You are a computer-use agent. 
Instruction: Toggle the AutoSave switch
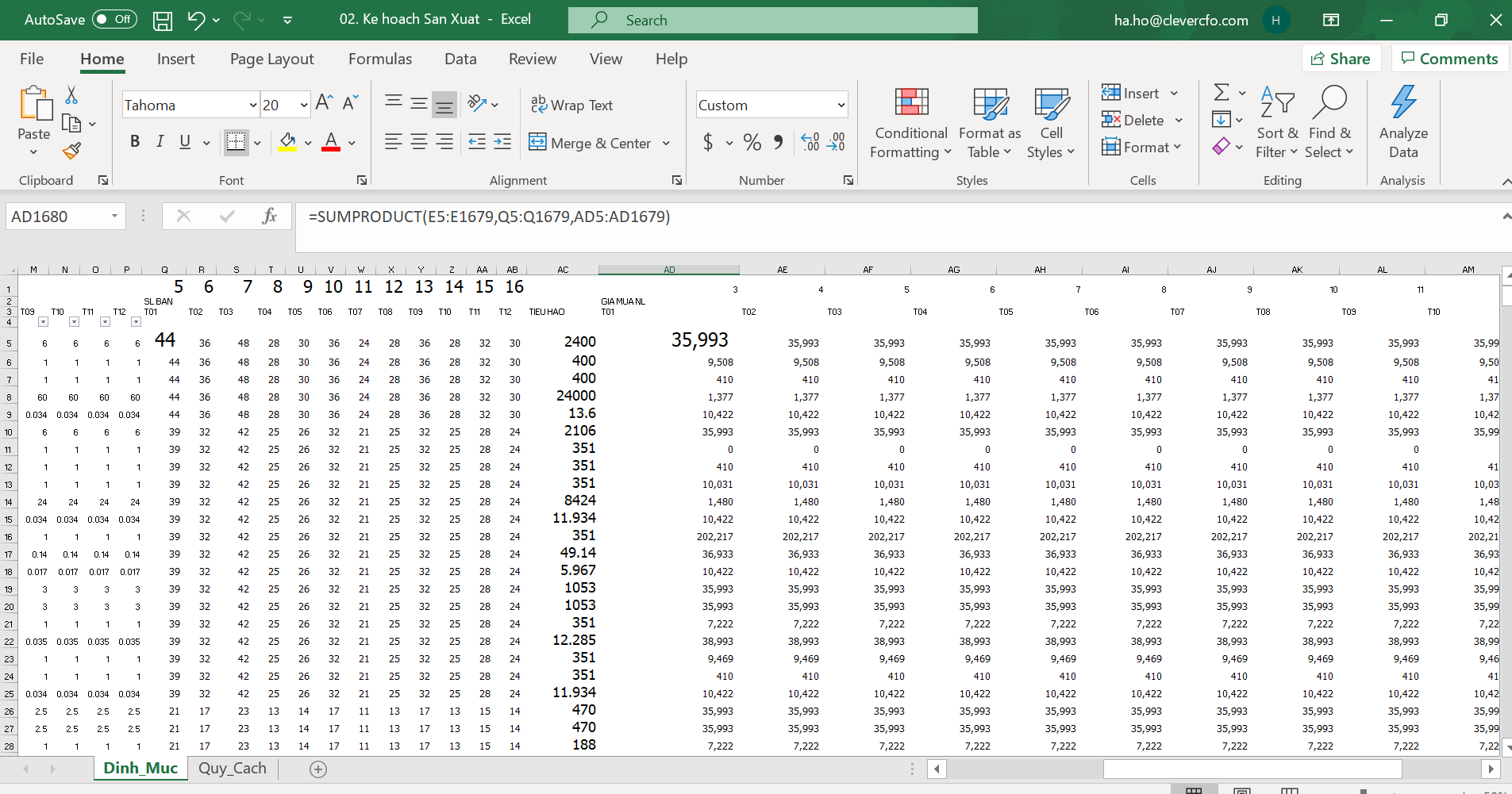(x=114, y=20)
